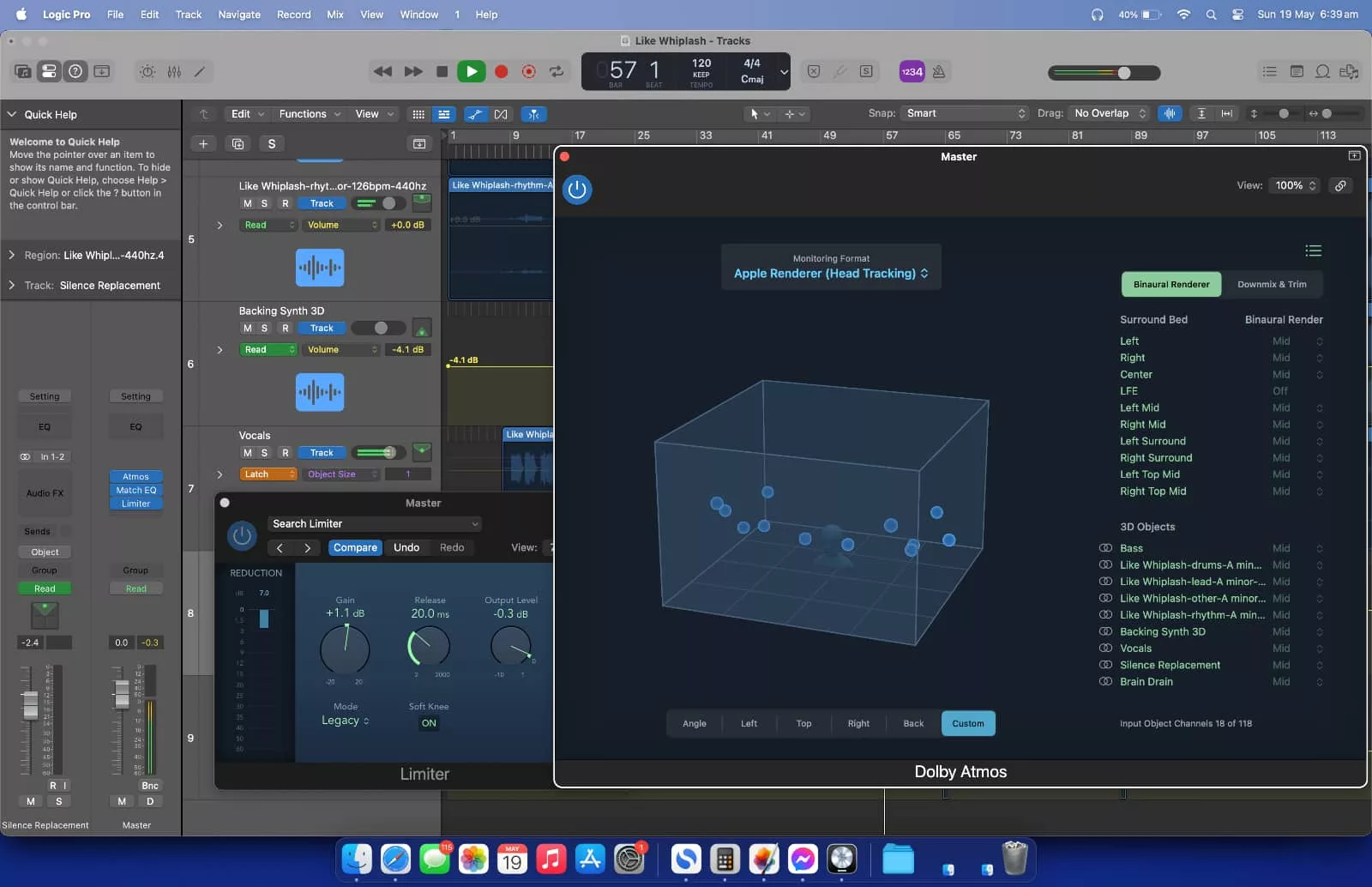Image resolution: width=1372 pixels, height=887 pixels.
Task: Switch to the Downmix & Trim tab
Action: click(x=1272, y=285)
